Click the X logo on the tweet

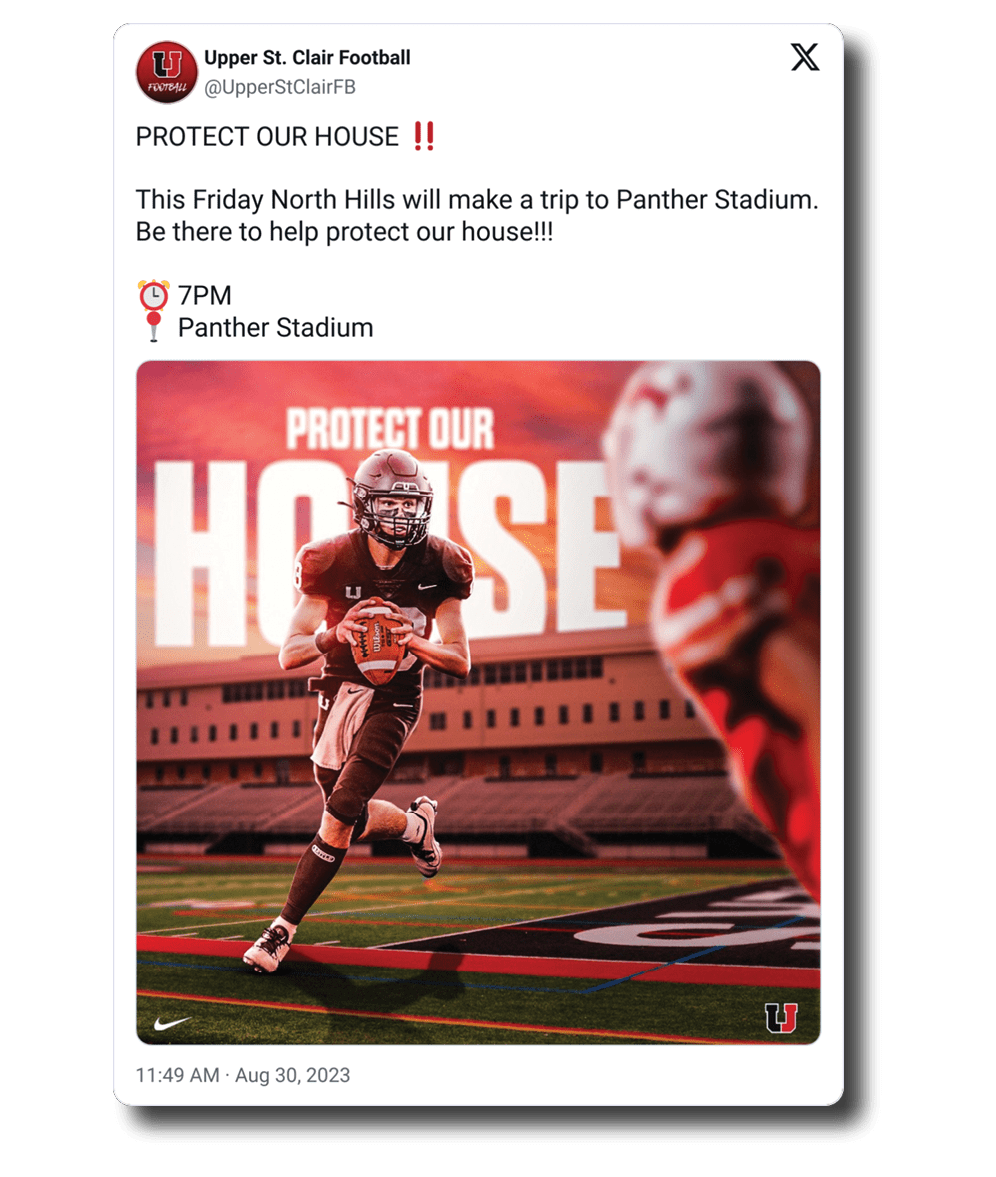(x=805, y=58)
